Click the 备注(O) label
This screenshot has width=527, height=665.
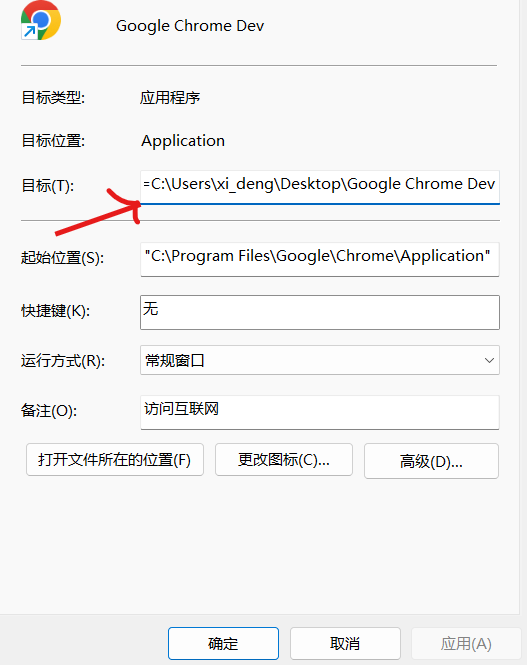[x=49, y=411]
